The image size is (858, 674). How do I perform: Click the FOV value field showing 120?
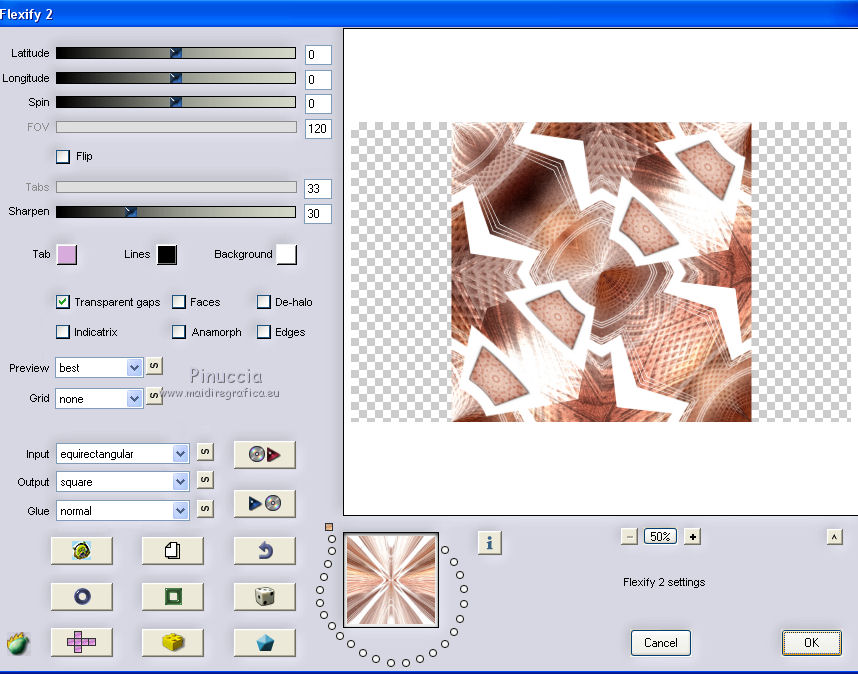tap(318, 129)
